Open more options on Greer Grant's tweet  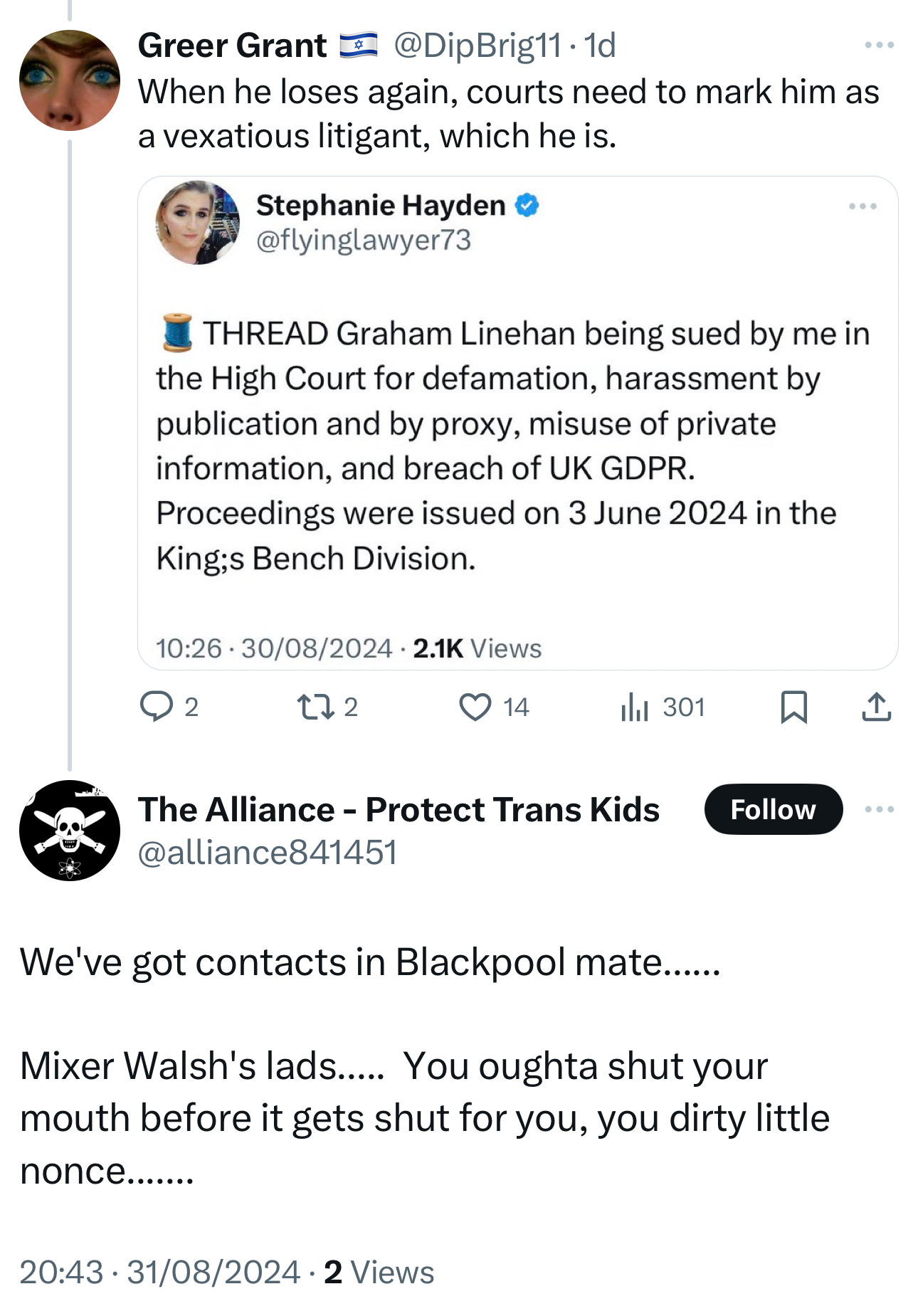point(879,45)
